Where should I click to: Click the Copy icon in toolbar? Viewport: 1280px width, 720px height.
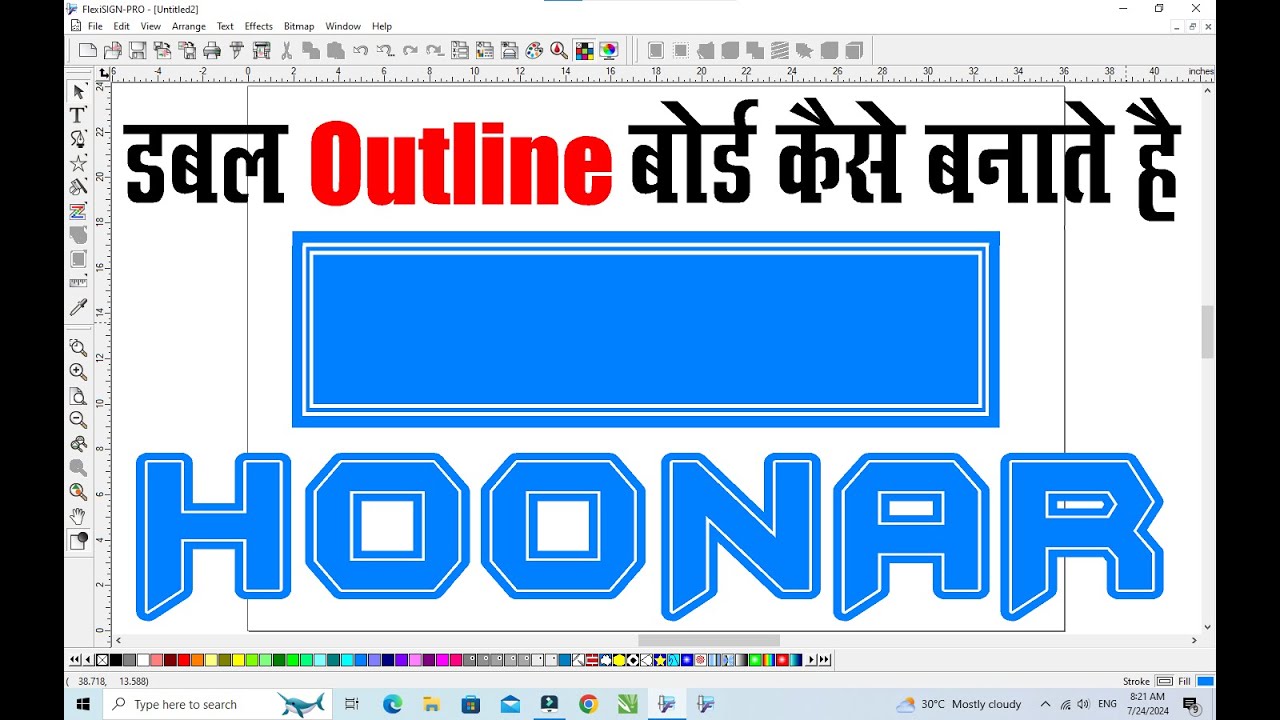[x=310, y=50]
